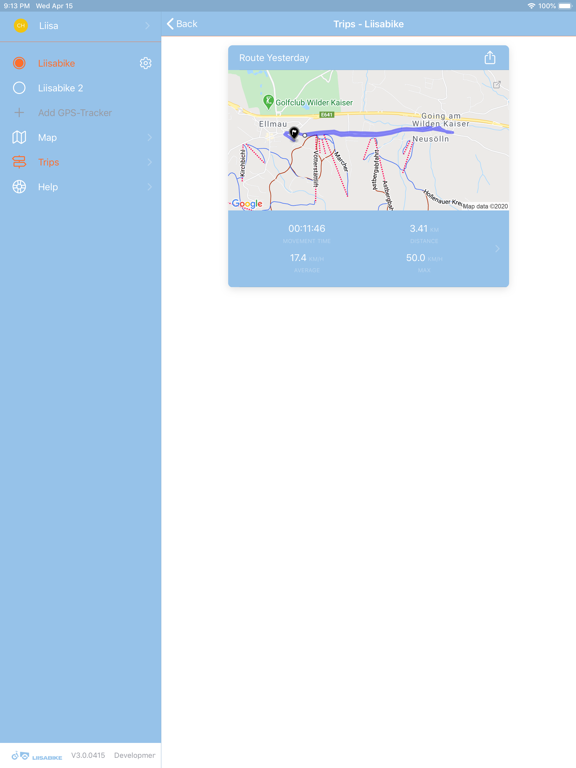
Task: Select the Liisabike 2 tracker radio button
Action: [x=19, y=88]
